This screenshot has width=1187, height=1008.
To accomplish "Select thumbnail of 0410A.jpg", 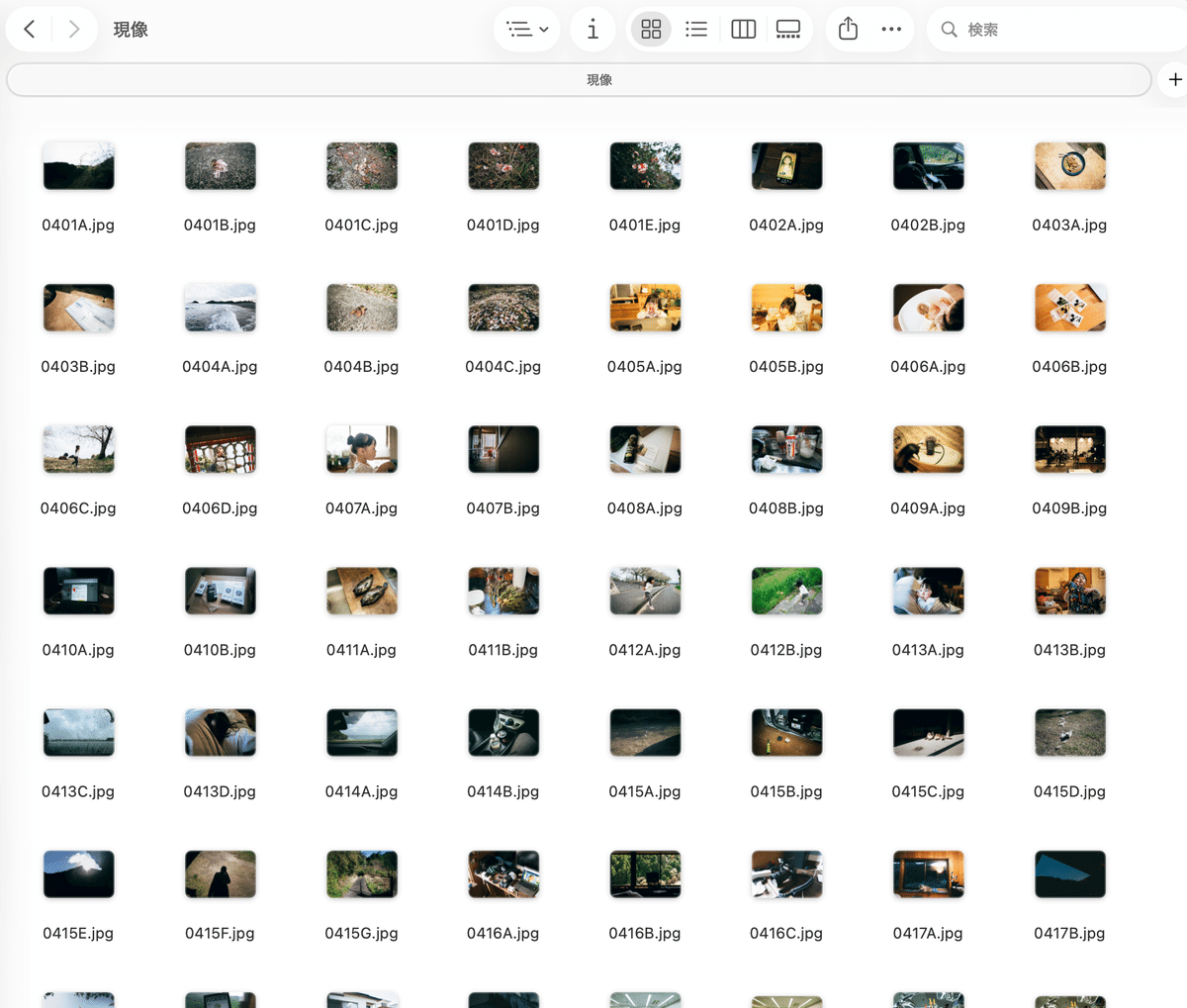I will (x=78, y=591).
